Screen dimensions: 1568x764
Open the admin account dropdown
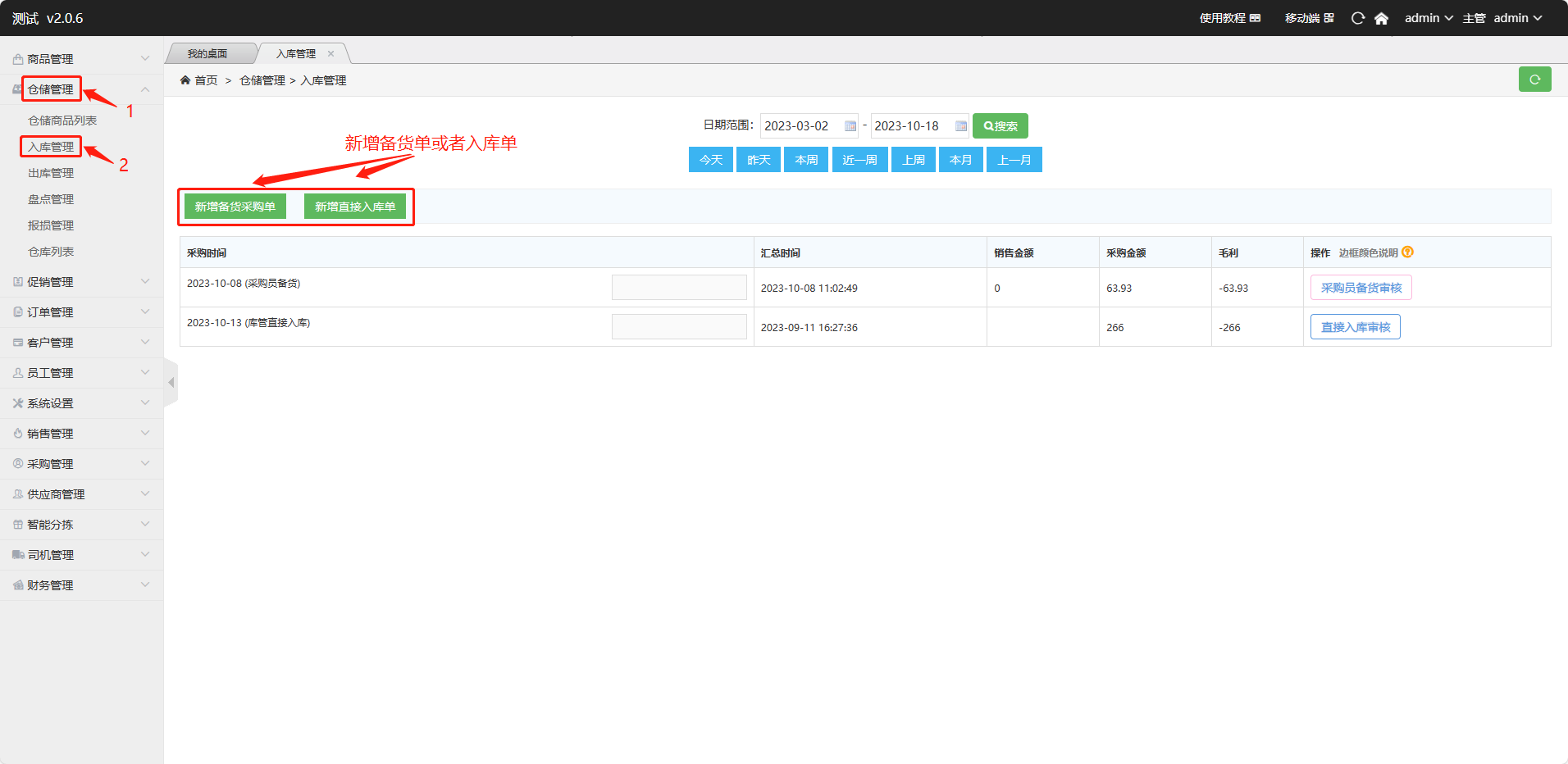pyautogui.click(x=1428, y=18)
